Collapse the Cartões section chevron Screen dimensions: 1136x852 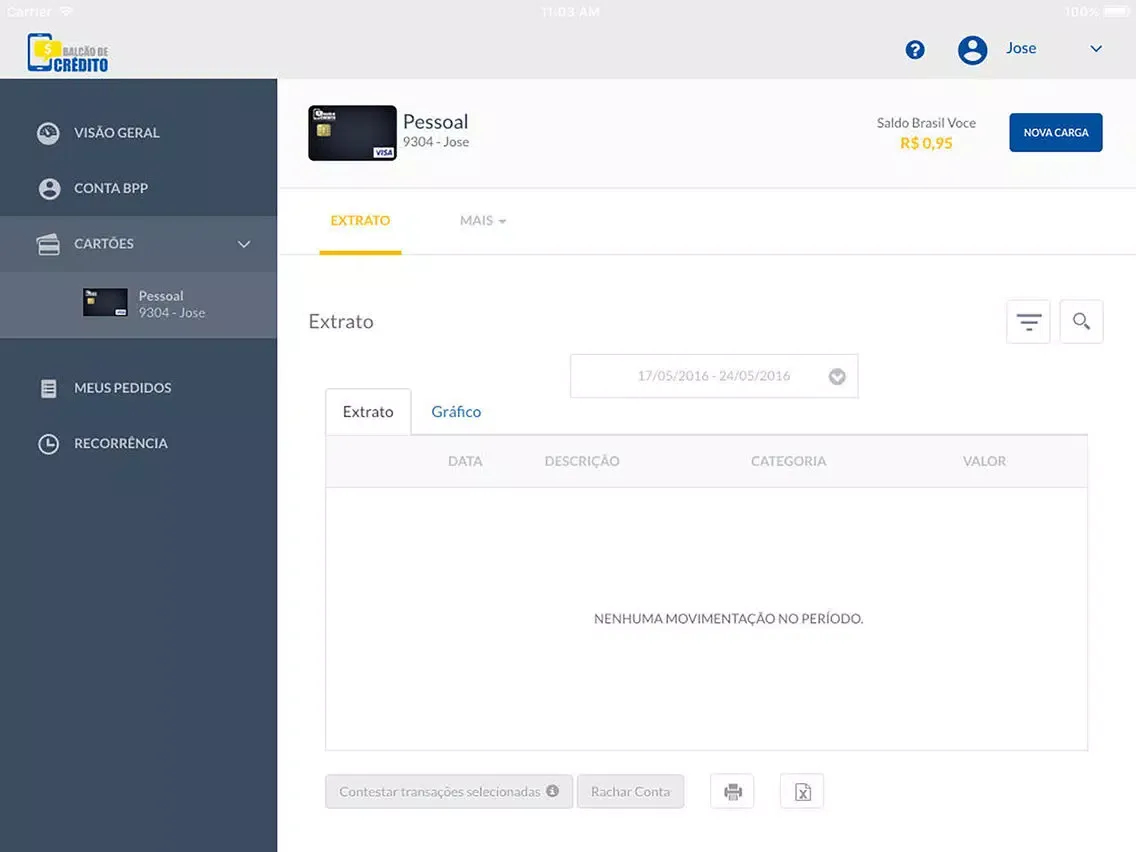tap(244, 245)
